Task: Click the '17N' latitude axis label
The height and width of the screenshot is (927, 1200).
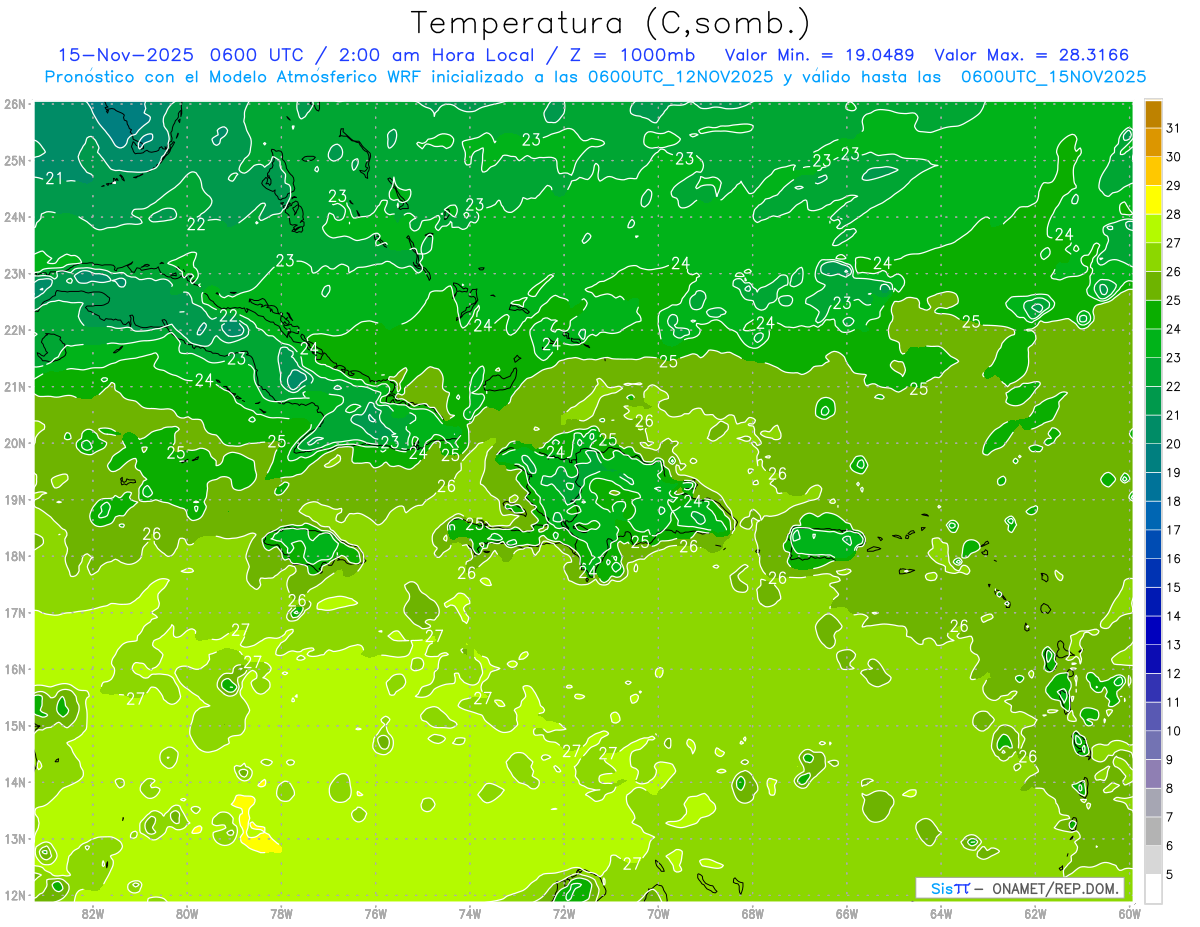Action: (15, 612)
